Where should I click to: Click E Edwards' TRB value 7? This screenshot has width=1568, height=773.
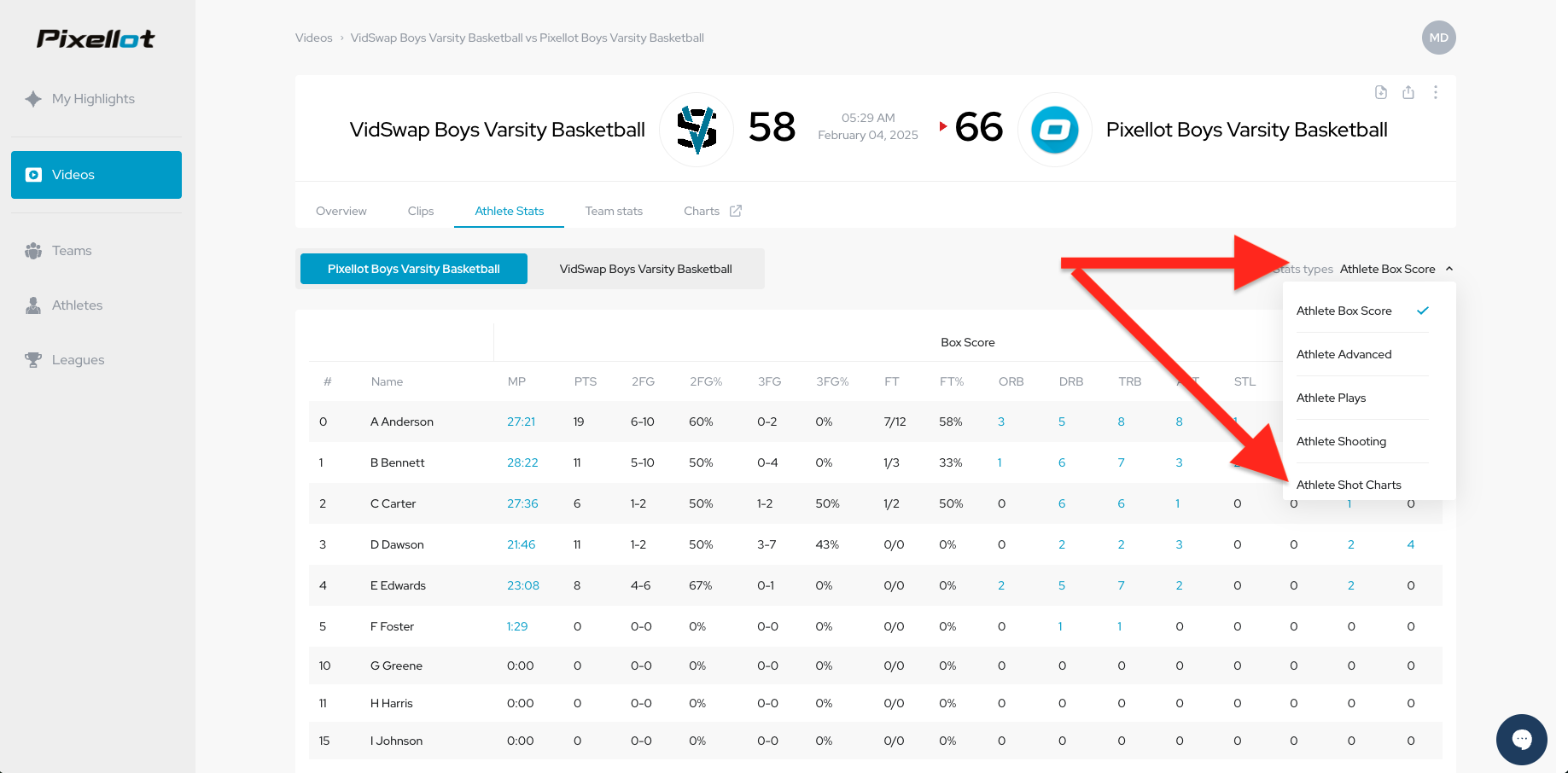[1122, 585]
